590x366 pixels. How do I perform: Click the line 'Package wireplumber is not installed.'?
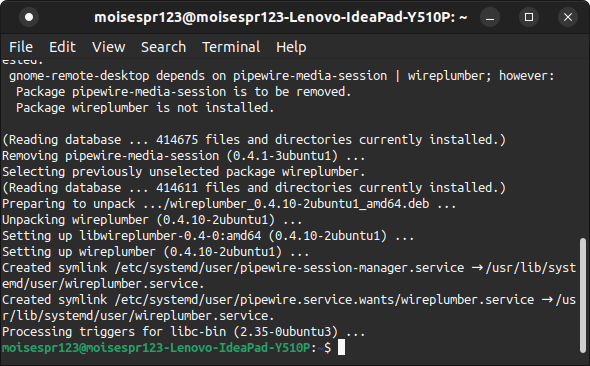point(145,108)
